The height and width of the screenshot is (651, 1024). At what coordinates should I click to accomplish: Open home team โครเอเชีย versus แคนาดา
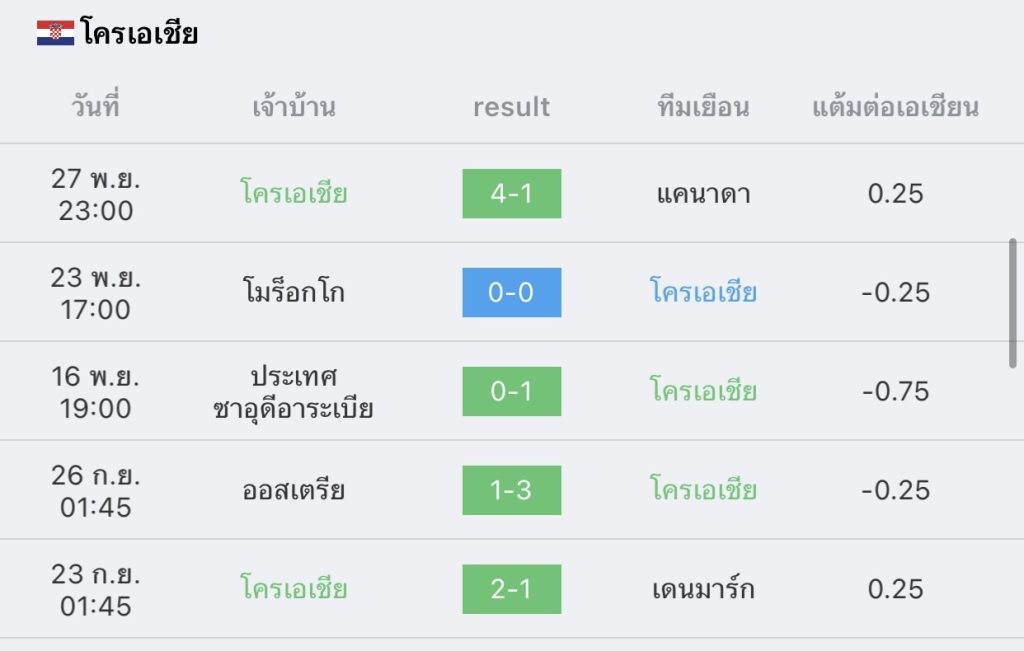click(293, 192)
